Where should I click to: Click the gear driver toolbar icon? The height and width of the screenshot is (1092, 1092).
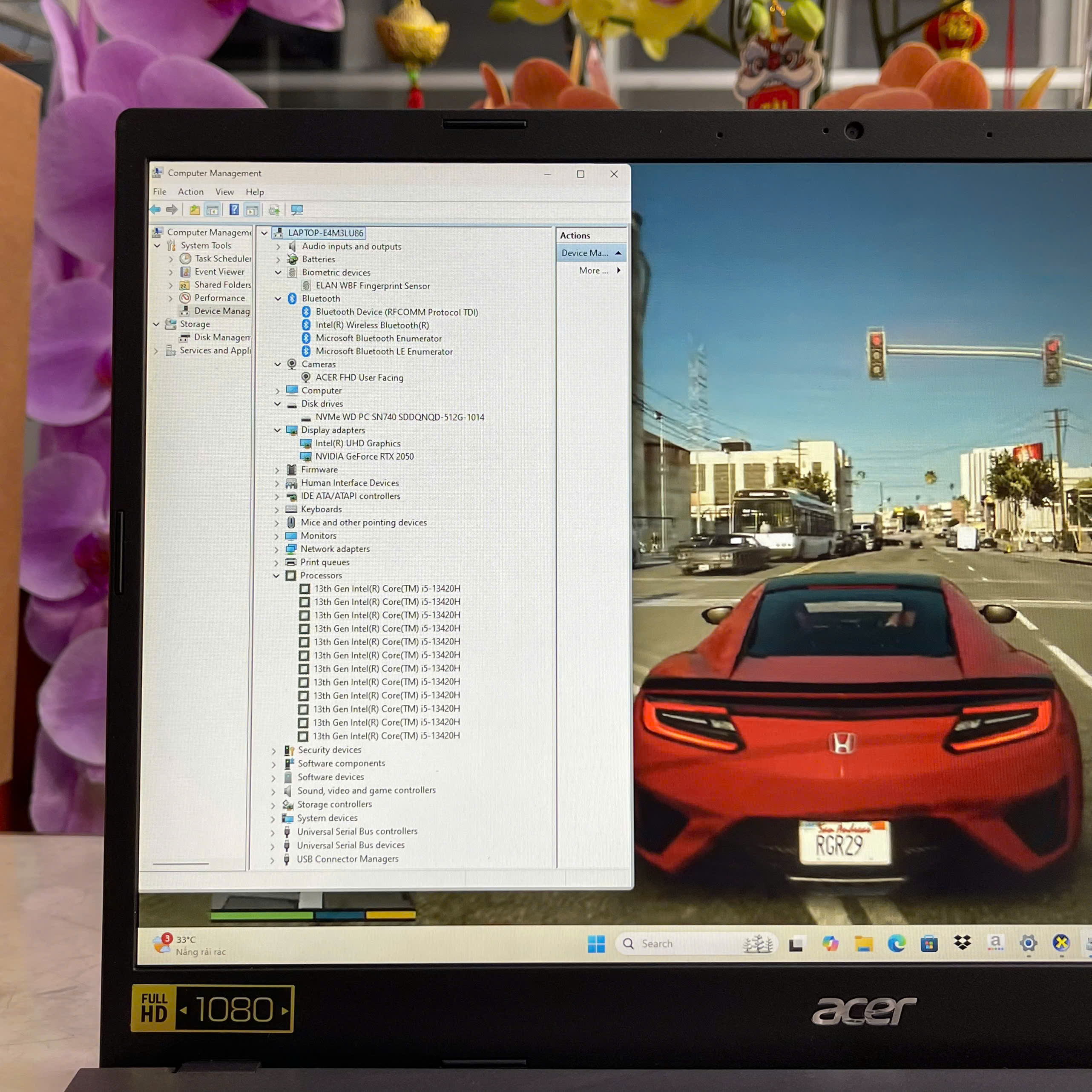tap(274, 210)
